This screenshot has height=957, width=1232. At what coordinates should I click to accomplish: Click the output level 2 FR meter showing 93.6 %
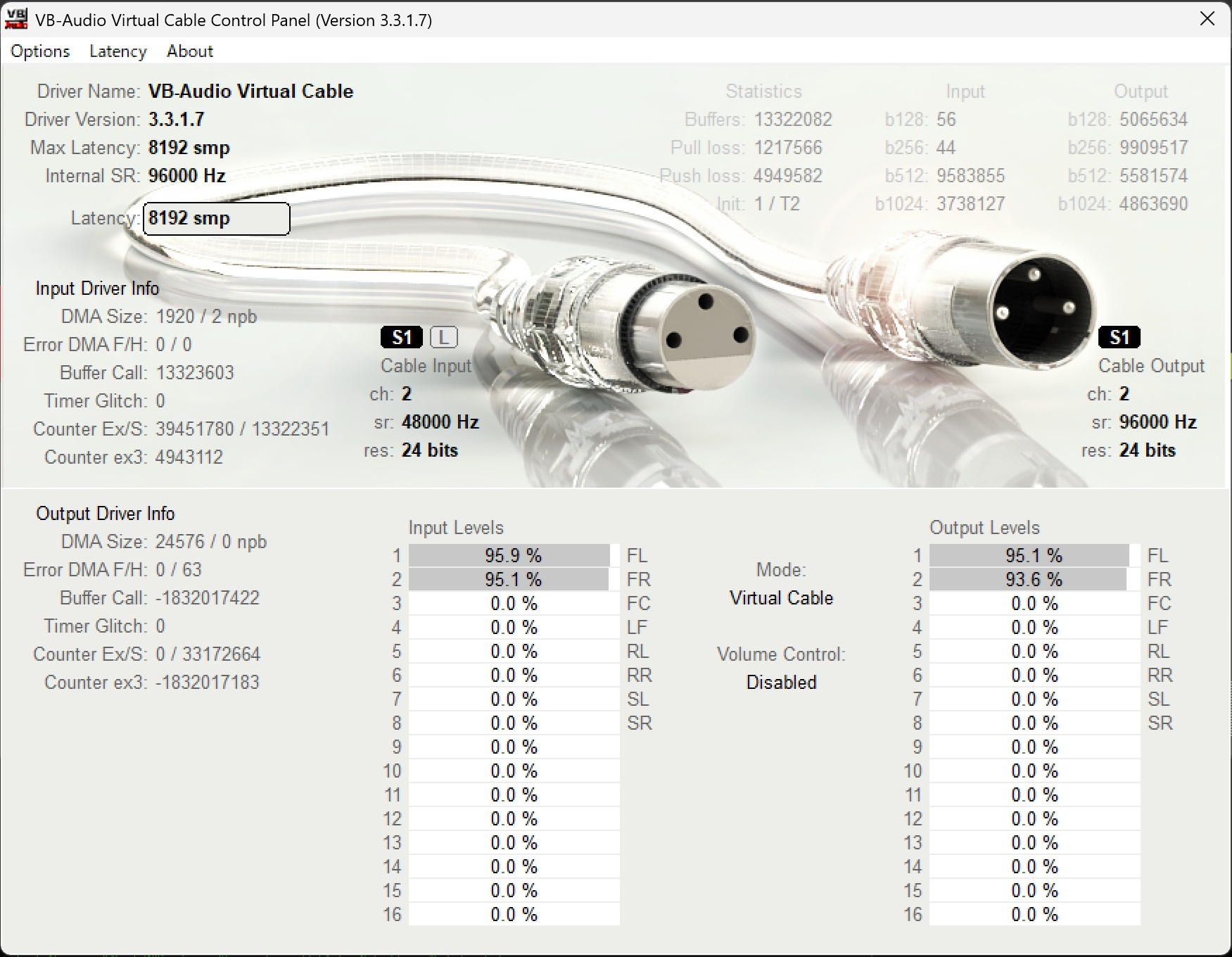1035,579
